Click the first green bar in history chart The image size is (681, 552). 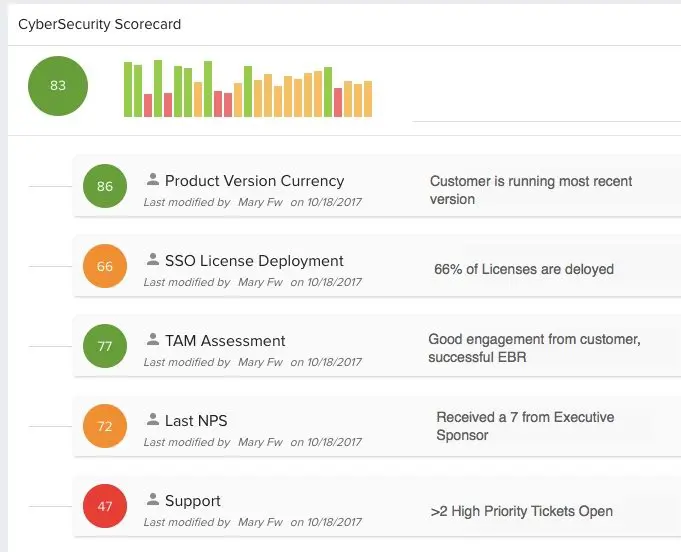[x=128, y=89]
